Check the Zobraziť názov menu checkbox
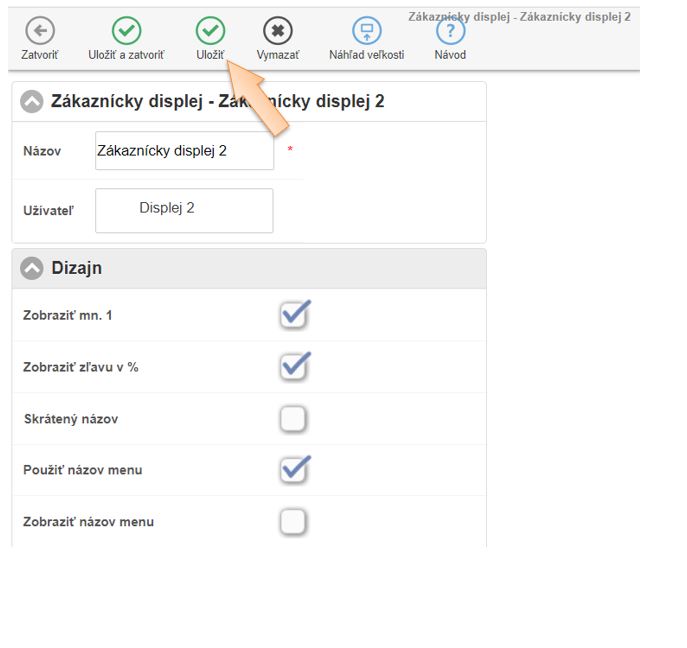Screen dimensions: 687x648 (x=293, y=522)
